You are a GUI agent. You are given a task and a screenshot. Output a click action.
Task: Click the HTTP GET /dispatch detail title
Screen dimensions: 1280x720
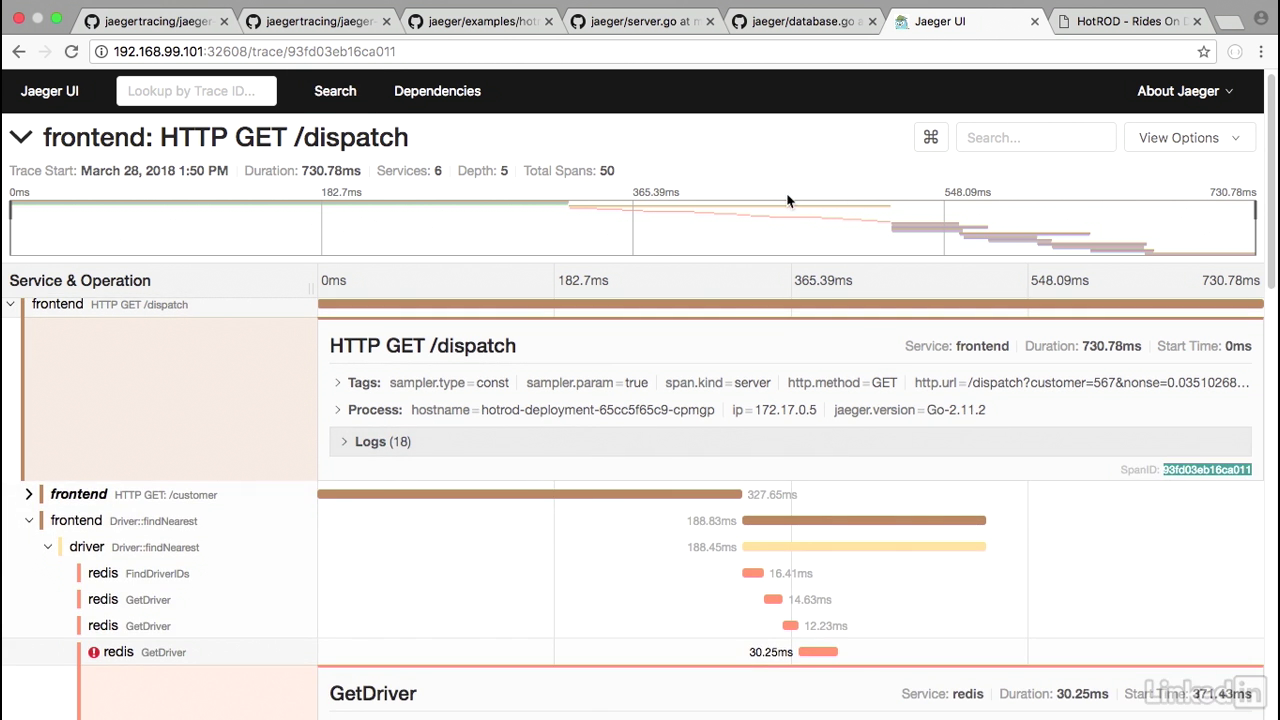pyautogui.click(x=423, y=346)
